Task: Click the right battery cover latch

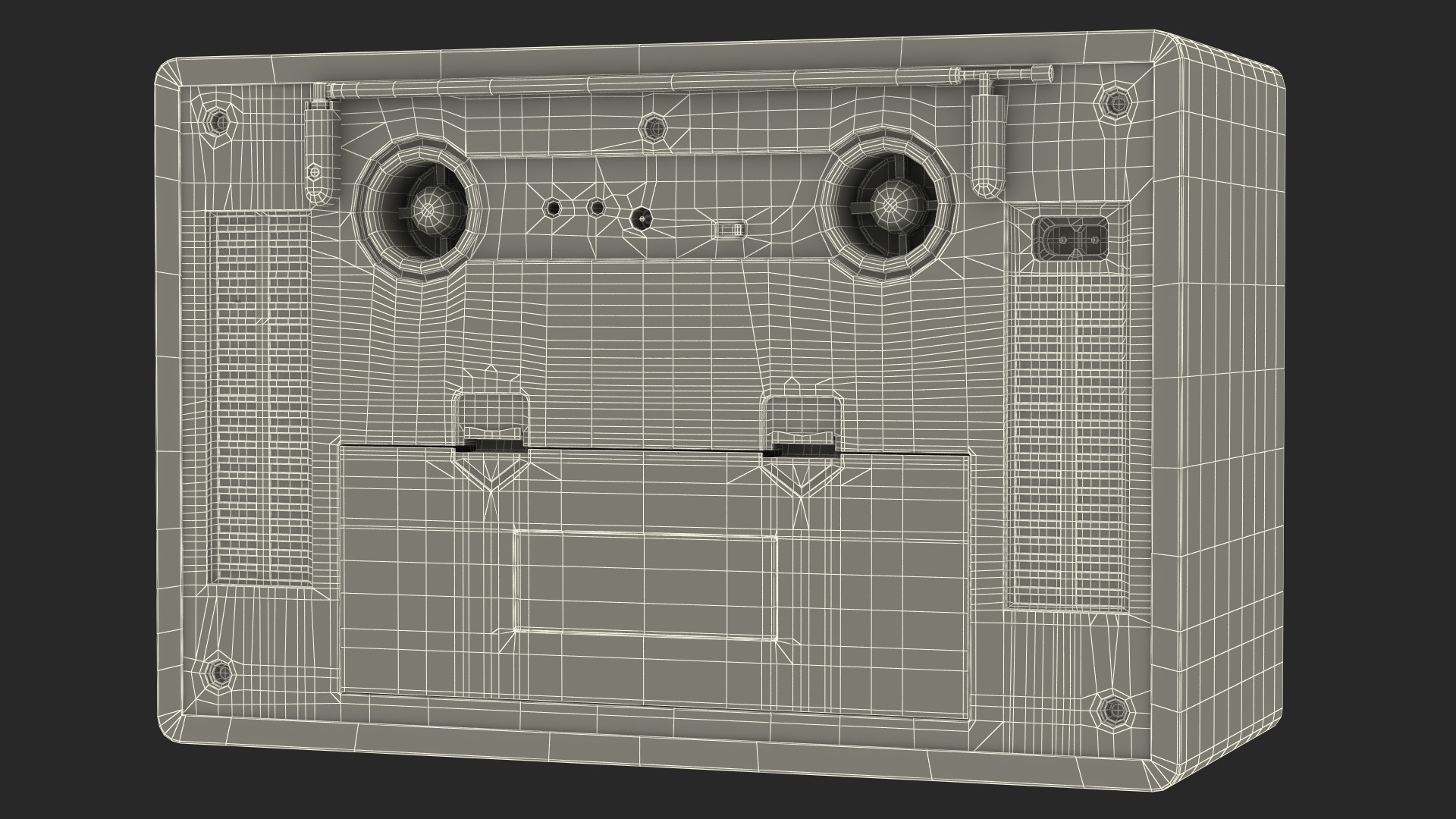Action: pyautogui.click(x=803, y=425)
